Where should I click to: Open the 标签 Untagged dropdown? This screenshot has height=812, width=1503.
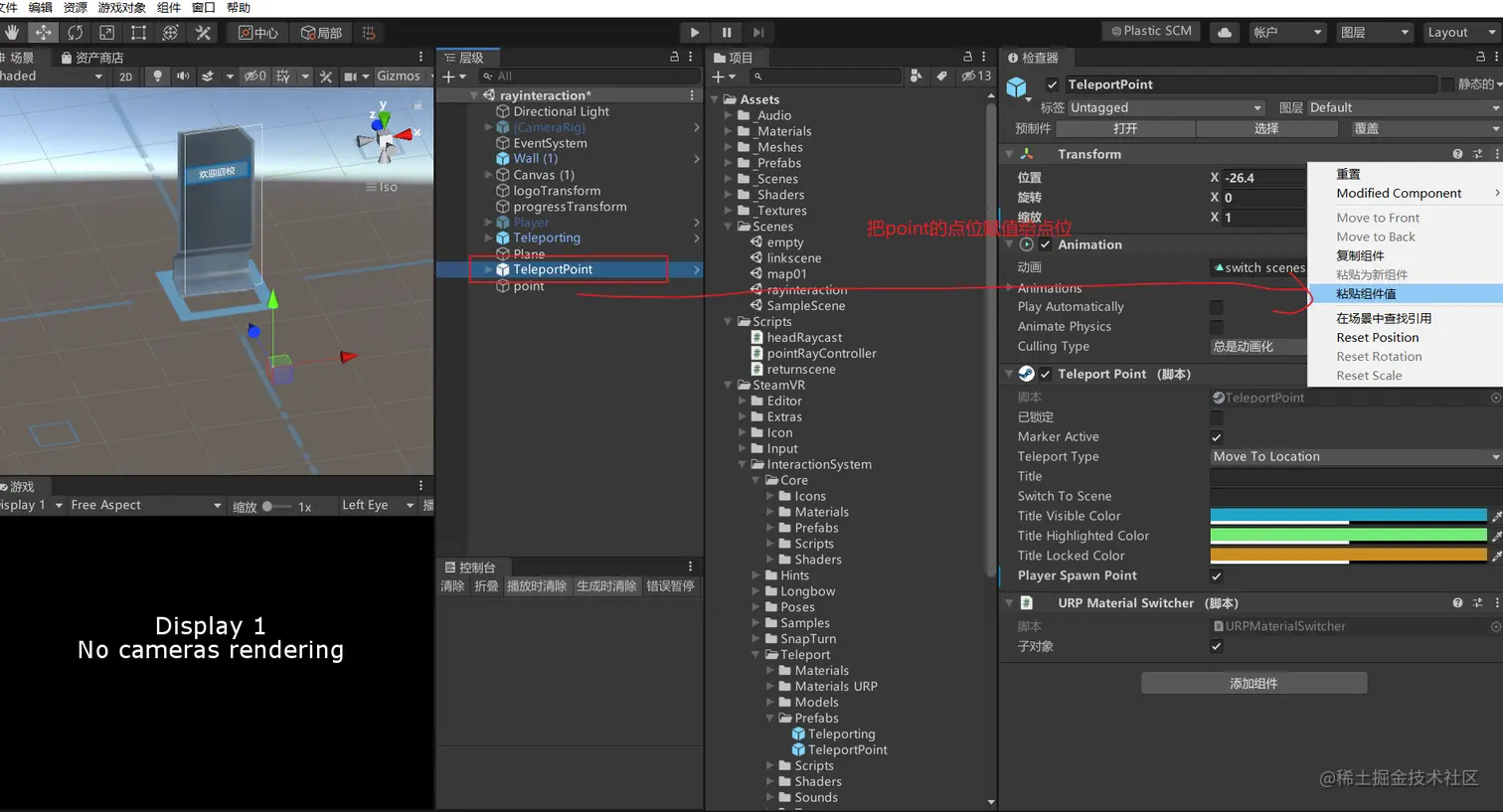[1166, 107]
